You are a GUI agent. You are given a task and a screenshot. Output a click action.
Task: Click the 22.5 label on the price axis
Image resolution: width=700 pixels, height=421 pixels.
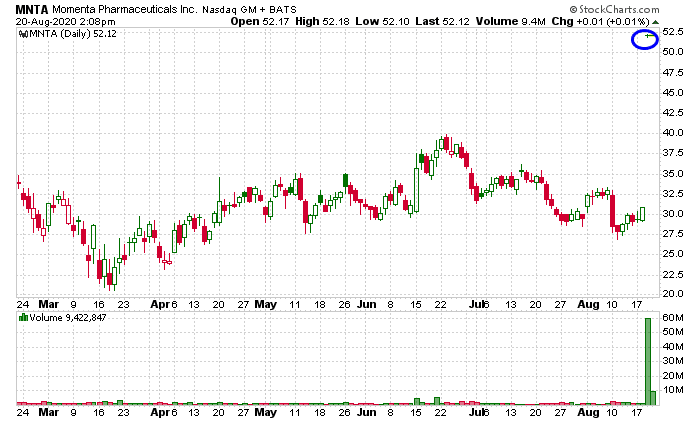coord(673,274)
